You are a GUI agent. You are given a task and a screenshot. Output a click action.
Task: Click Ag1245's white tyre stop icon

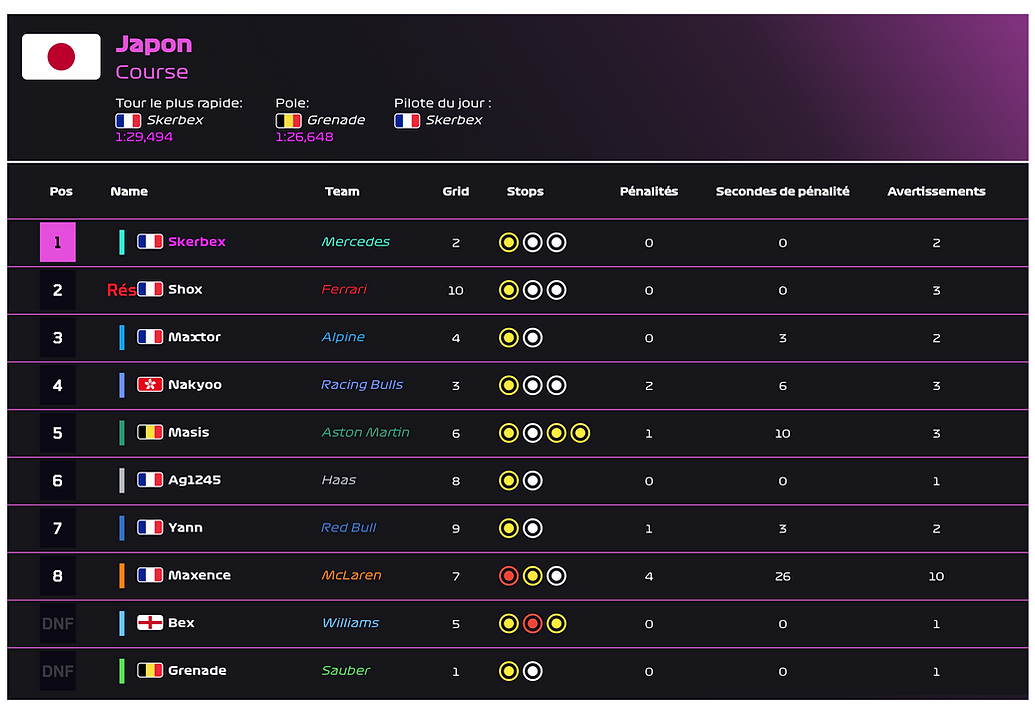(533, 481)
